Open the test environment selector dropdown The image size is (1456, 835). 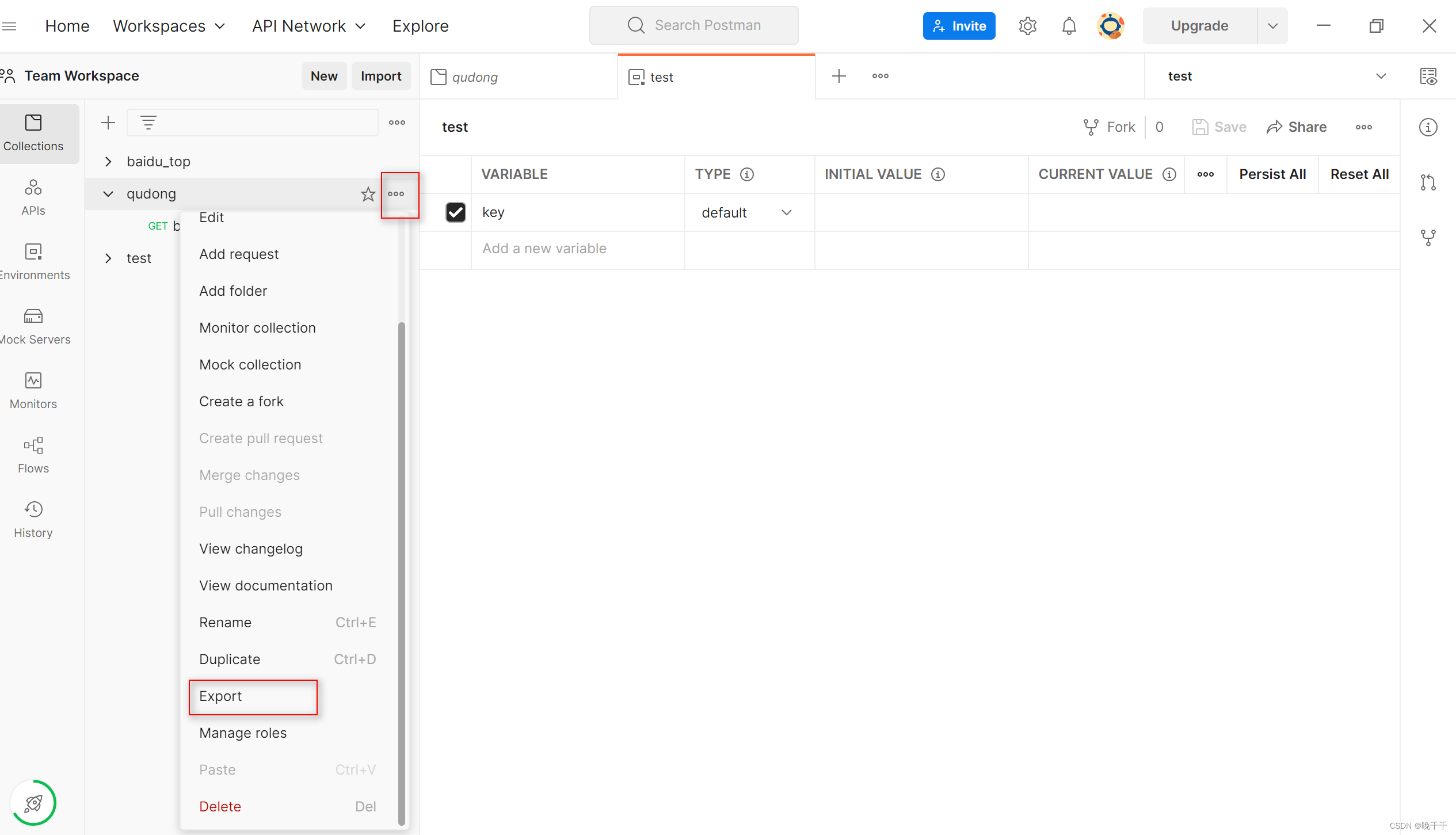pos(1276,76)
